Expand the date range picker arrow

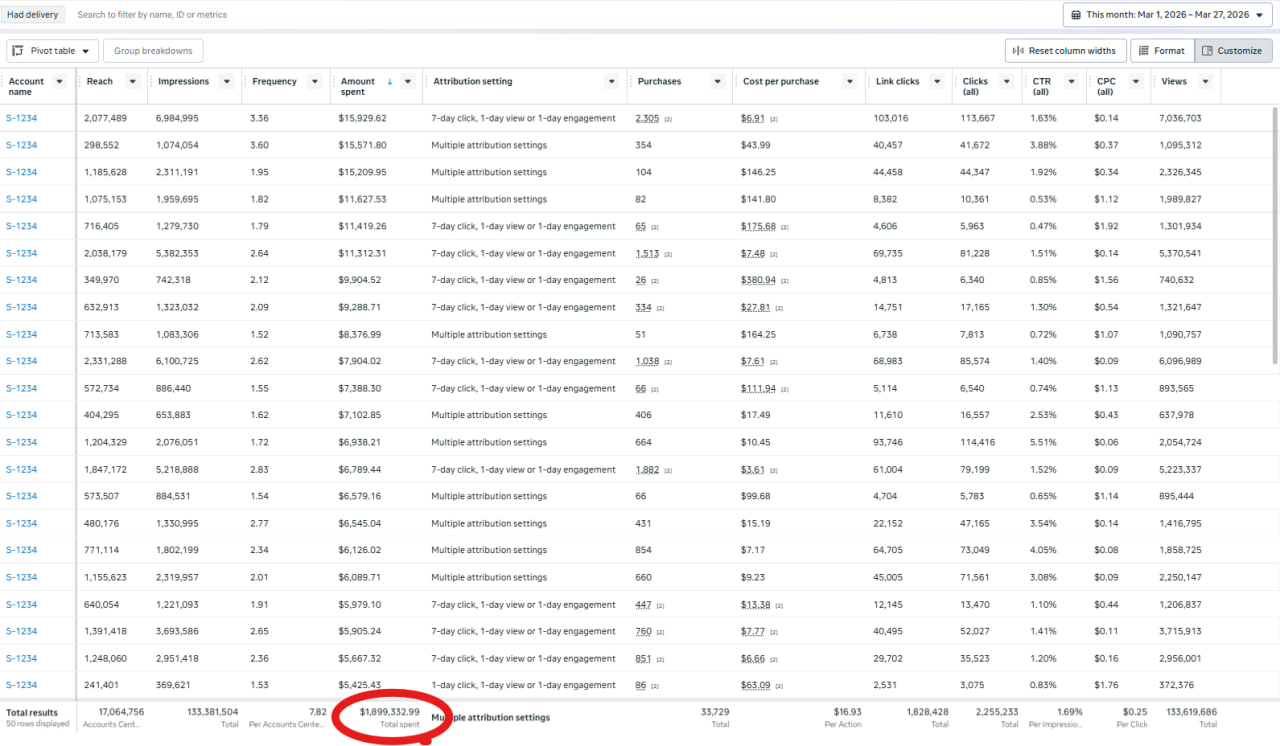point(1259,15)
